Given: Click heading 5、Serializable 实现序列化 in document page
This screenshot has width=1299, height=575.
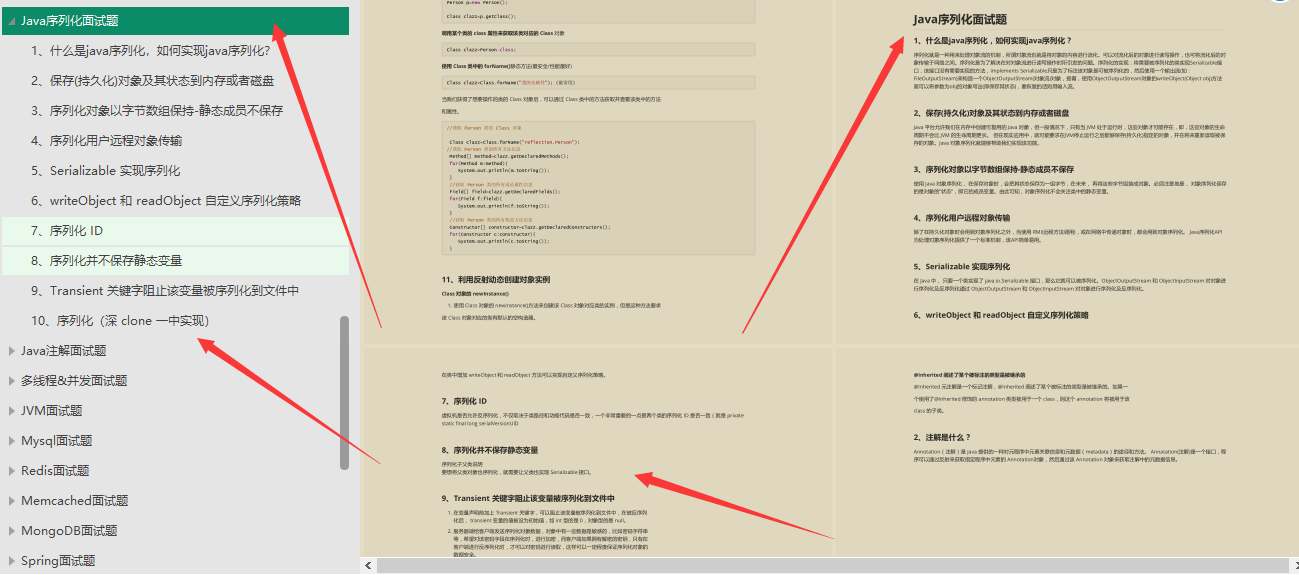Looking at the screenshot, I should coord(960,267).
